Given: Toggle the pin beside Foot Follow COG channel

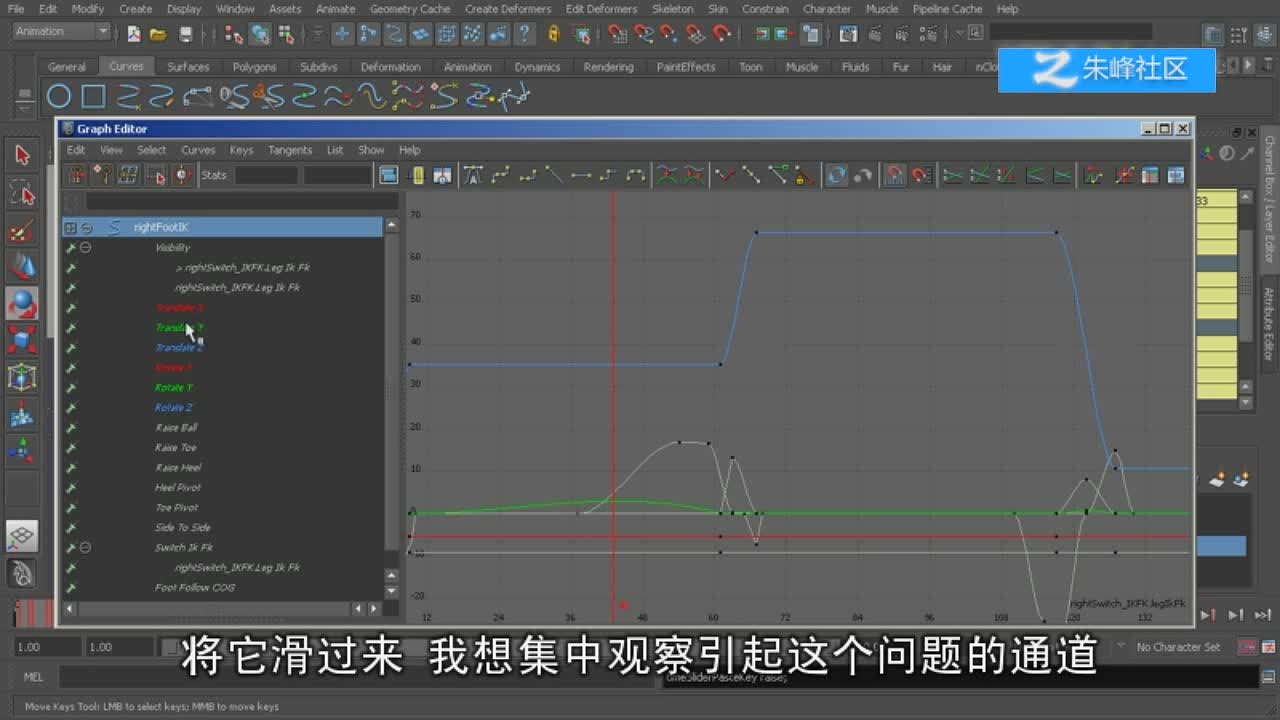Looking at the screenshot, I should tap(71, 588).
